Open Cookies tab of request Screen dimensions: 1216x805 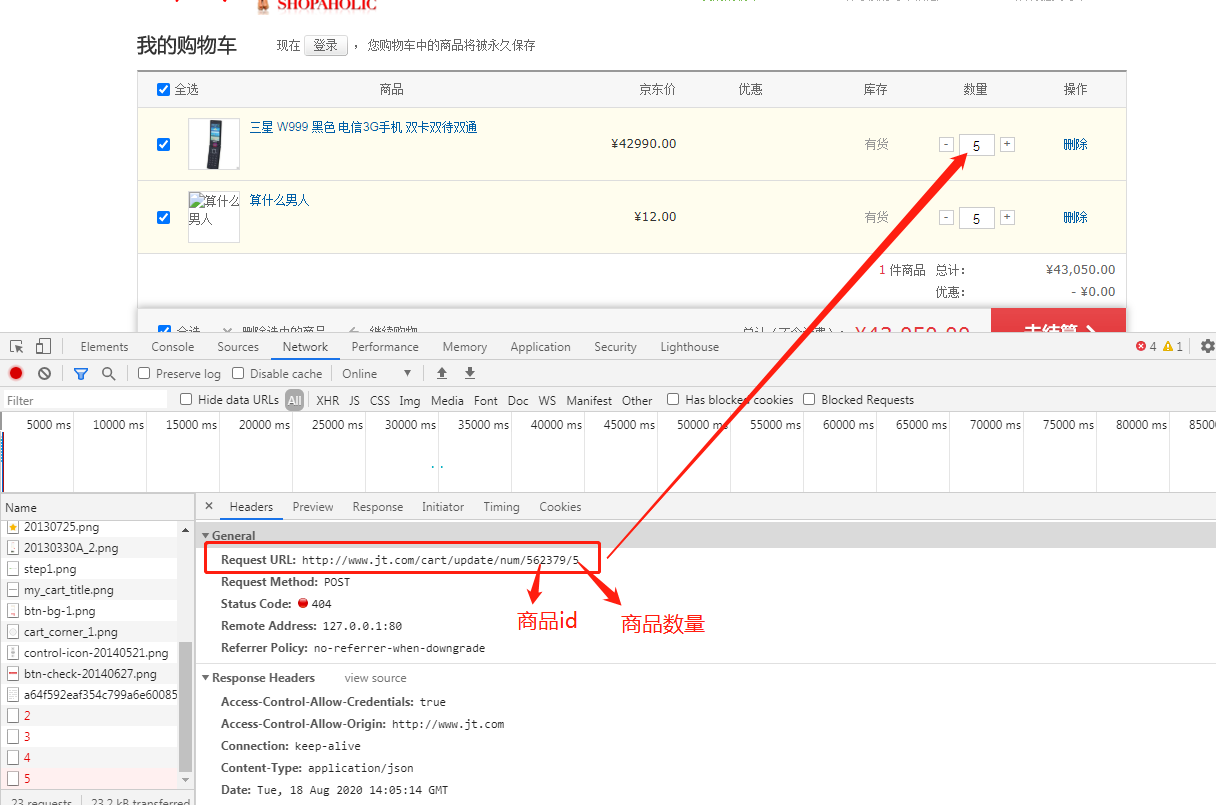tap(560, 507)
